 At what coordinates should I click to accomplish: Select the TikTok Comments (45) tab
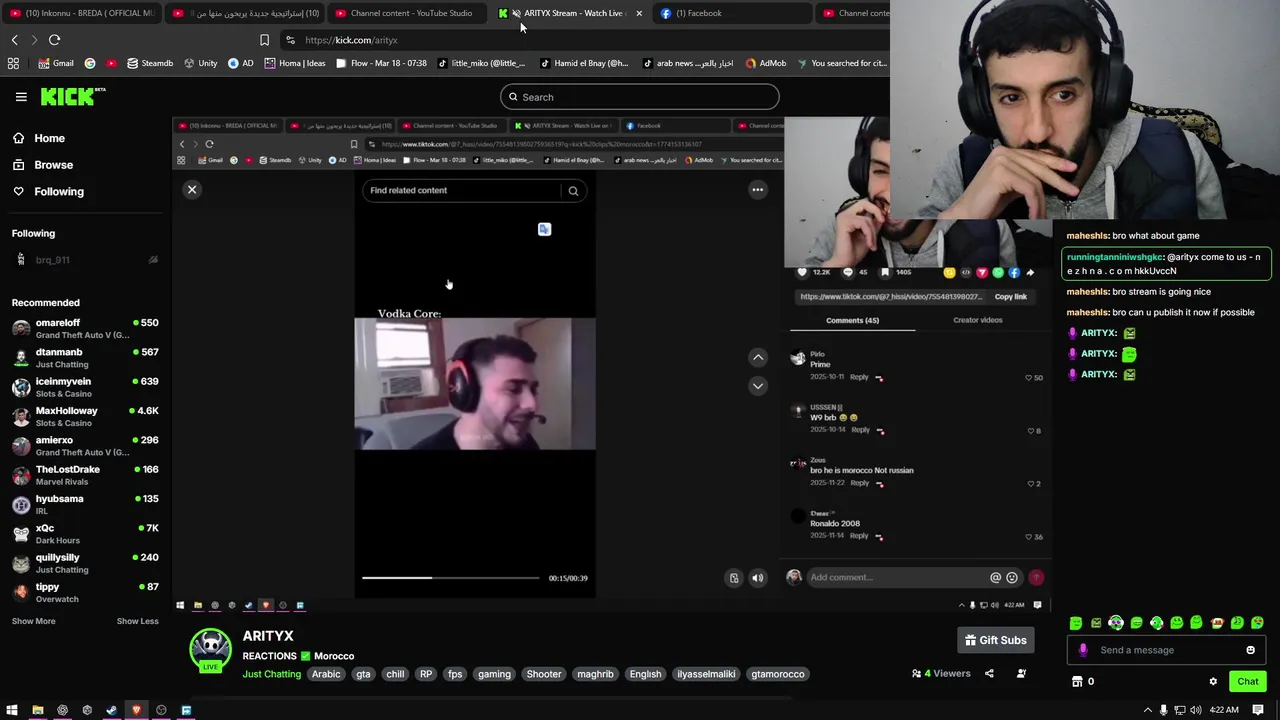click(852, 321)
